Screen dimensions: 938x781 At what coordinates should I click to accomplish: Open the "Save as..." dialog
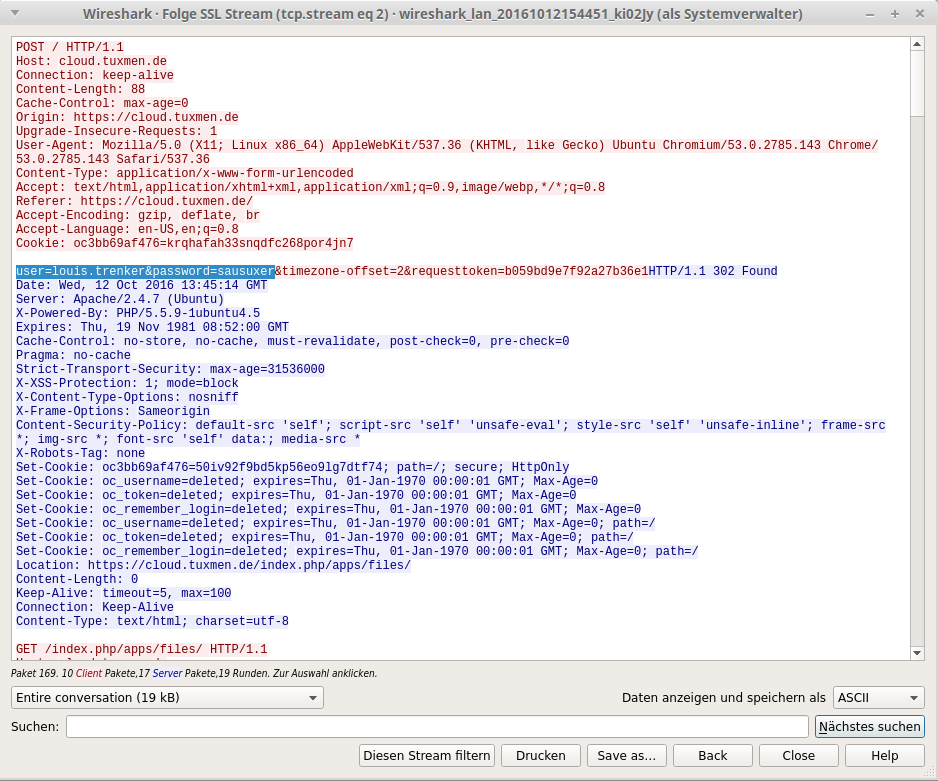626,755
